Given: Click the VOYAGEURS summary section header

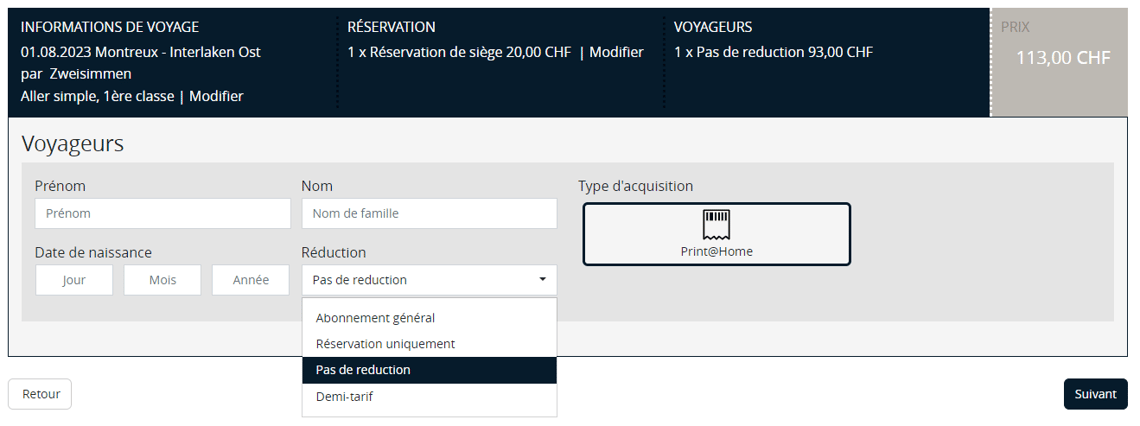Looking at the screenshot, I should 713,27.
